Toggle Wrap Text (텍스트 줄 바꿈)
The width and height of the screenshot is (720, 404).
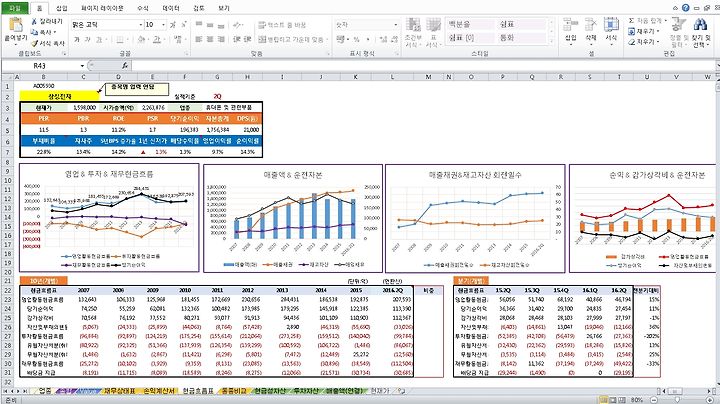point(282,25)
